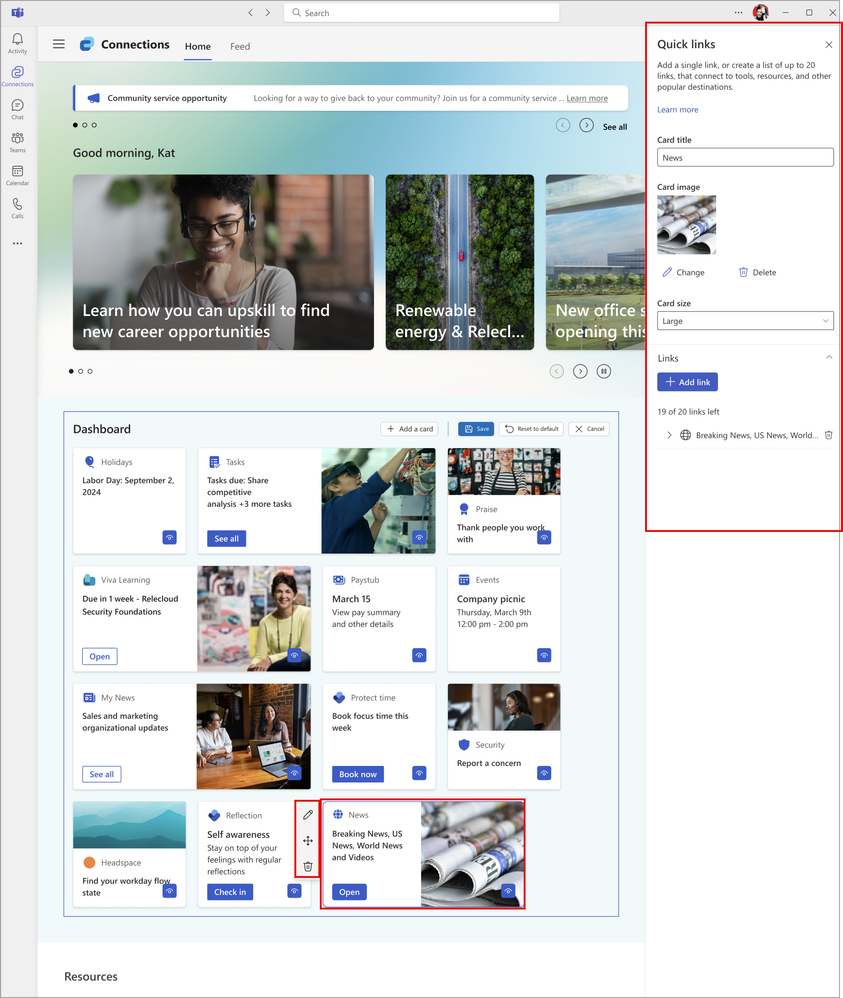The height and width of the screenshot is (998, 843).
Task: Go forward with the title bar arrow
Action: [x=267, y=13]
